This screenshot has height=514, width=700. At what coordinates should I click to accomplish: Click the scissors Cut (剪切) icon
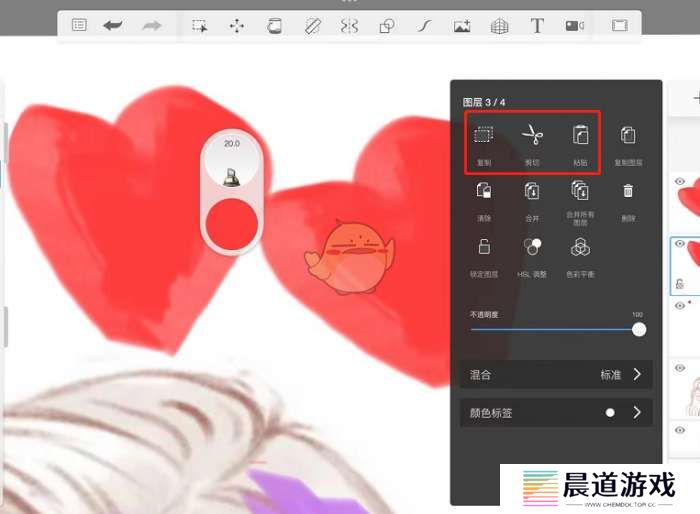(532, 135)
